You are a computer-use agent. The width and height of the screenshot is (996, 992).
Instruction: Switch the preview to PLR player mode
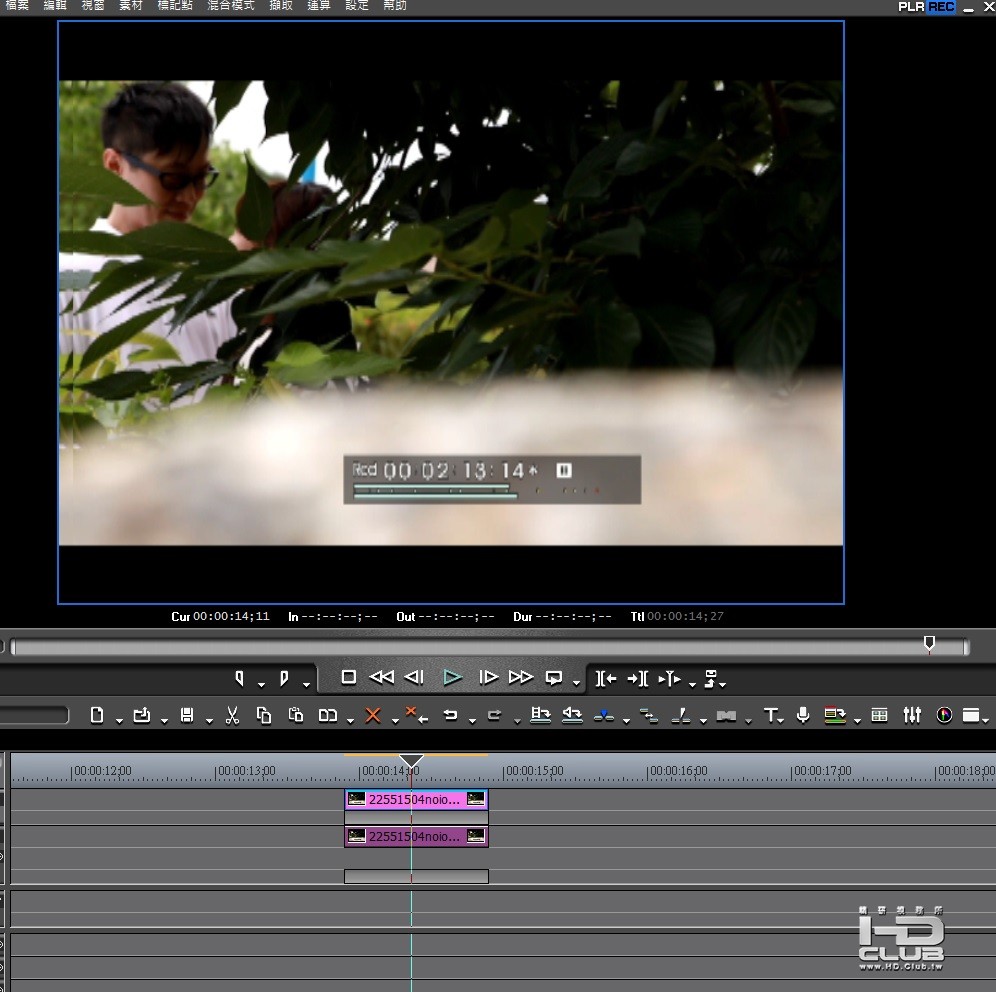[912, 6]
